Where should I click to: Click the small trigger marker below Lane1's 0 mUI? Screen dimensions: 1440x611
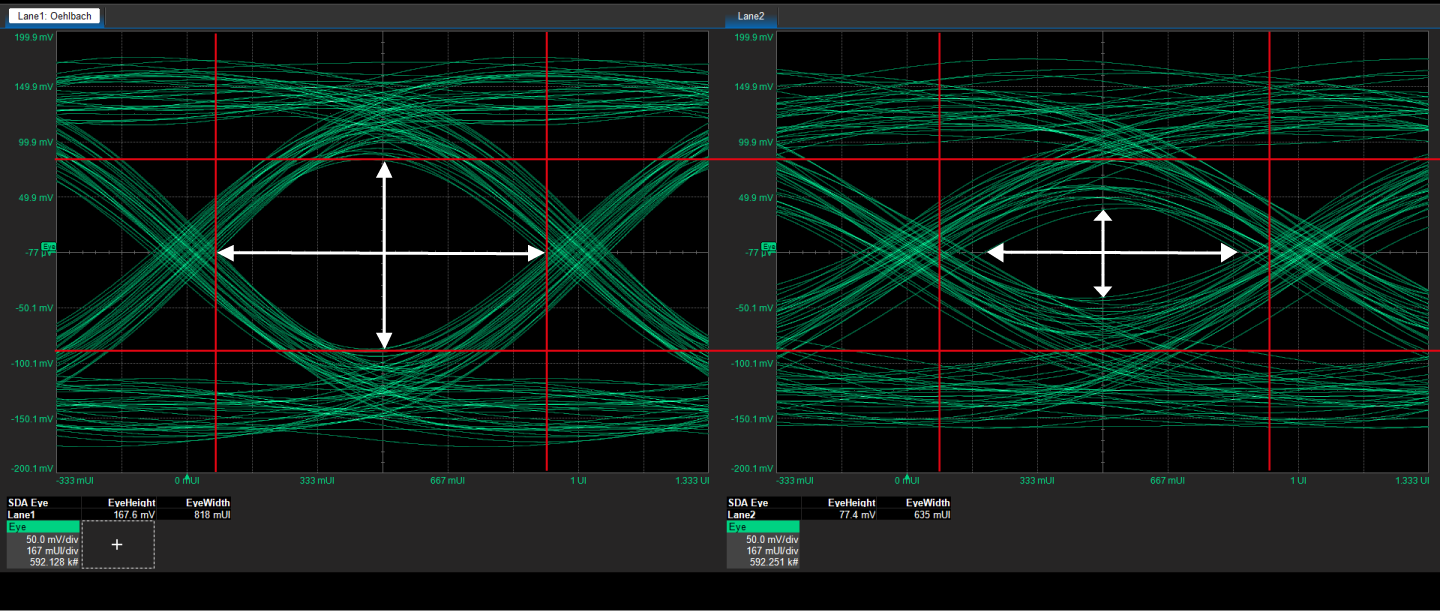tap(187, 476)
